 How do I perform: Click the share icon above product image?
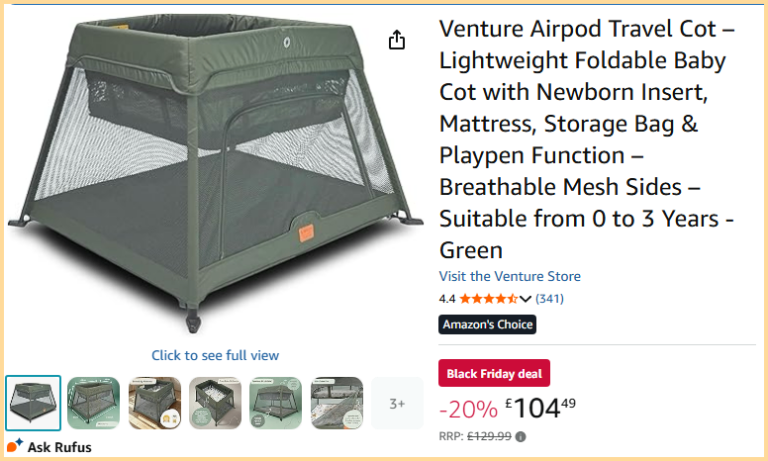point(397,40)
